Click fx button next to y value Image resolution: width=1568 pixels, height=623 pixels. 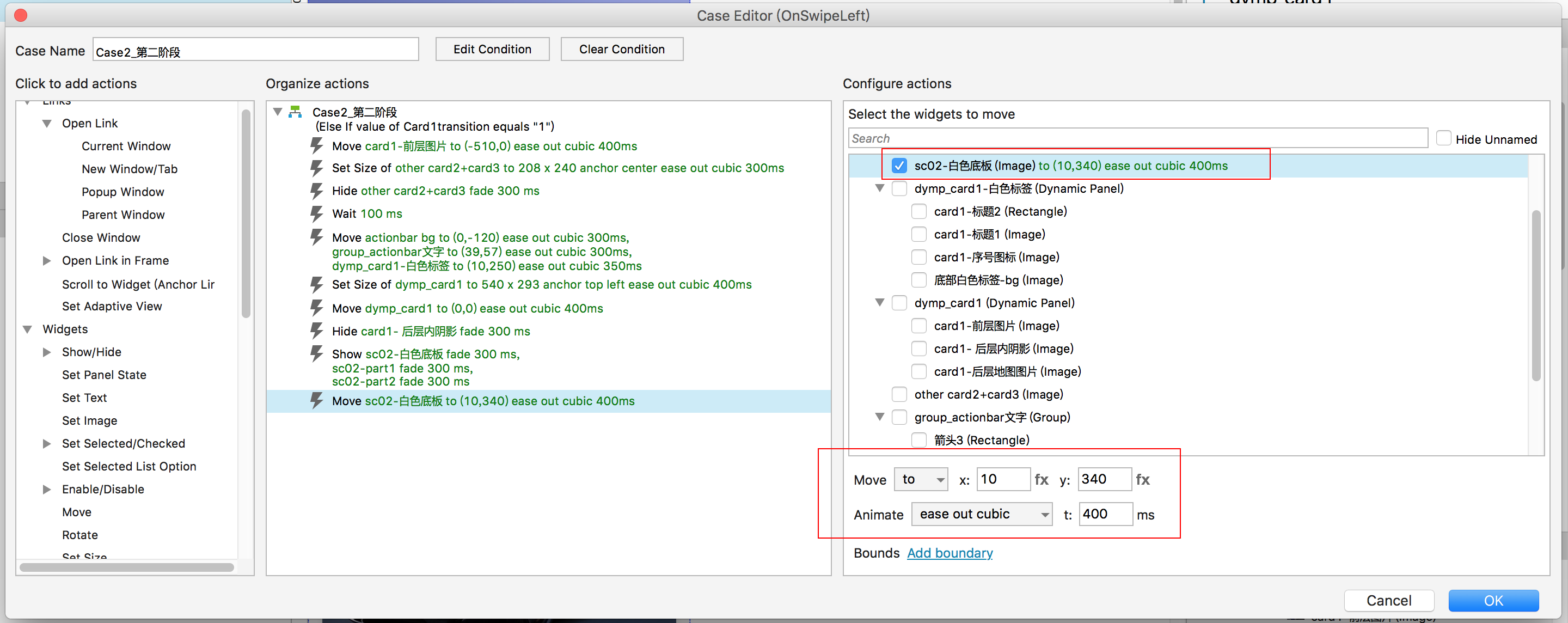click(1143, 479)
